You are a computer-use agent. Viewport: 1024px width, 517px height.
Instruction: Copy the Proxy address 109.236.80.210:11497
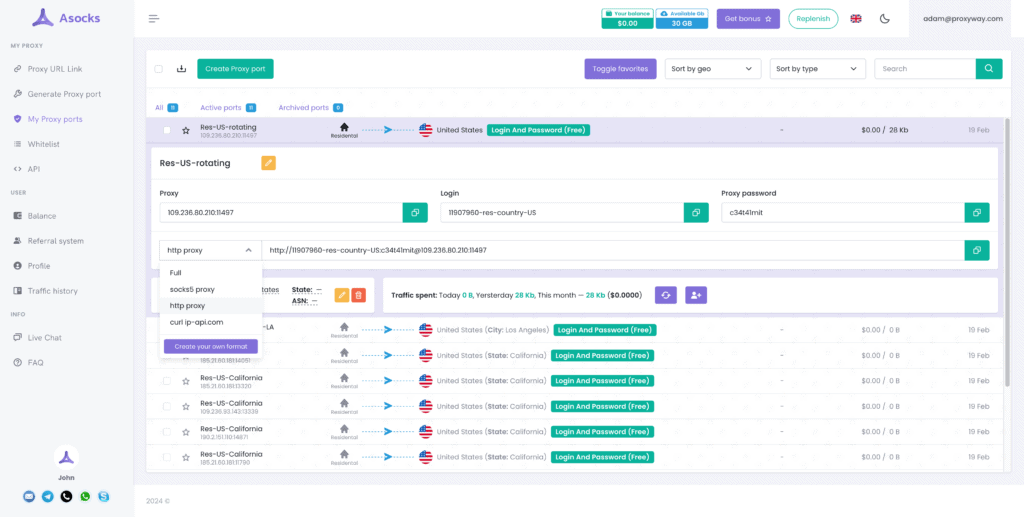coord(415,213)
